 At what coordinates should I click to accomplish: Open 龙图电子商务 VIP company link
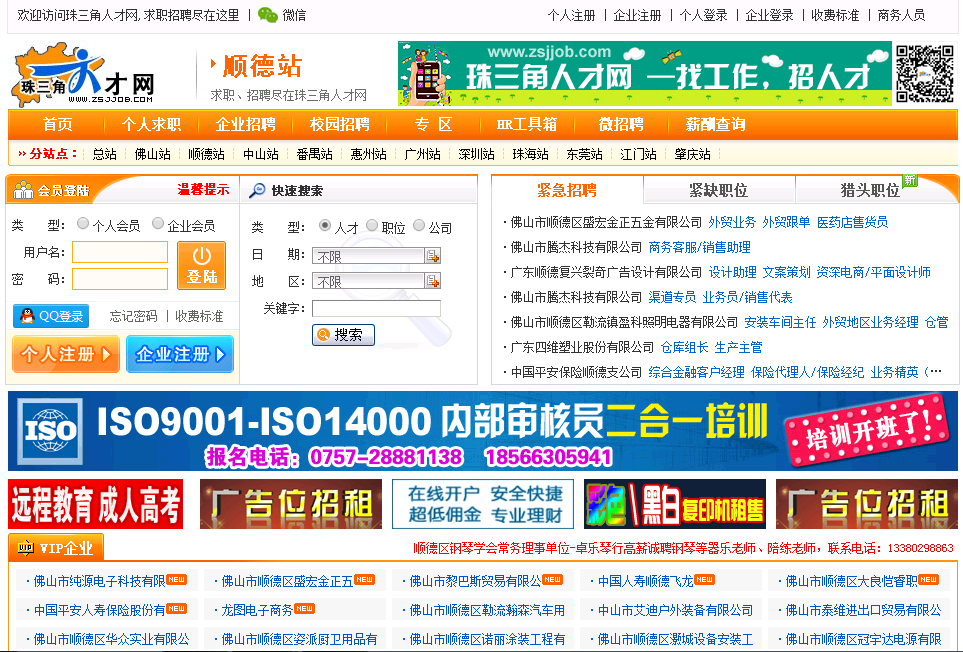pyautogui.click(x=257, y=610)
